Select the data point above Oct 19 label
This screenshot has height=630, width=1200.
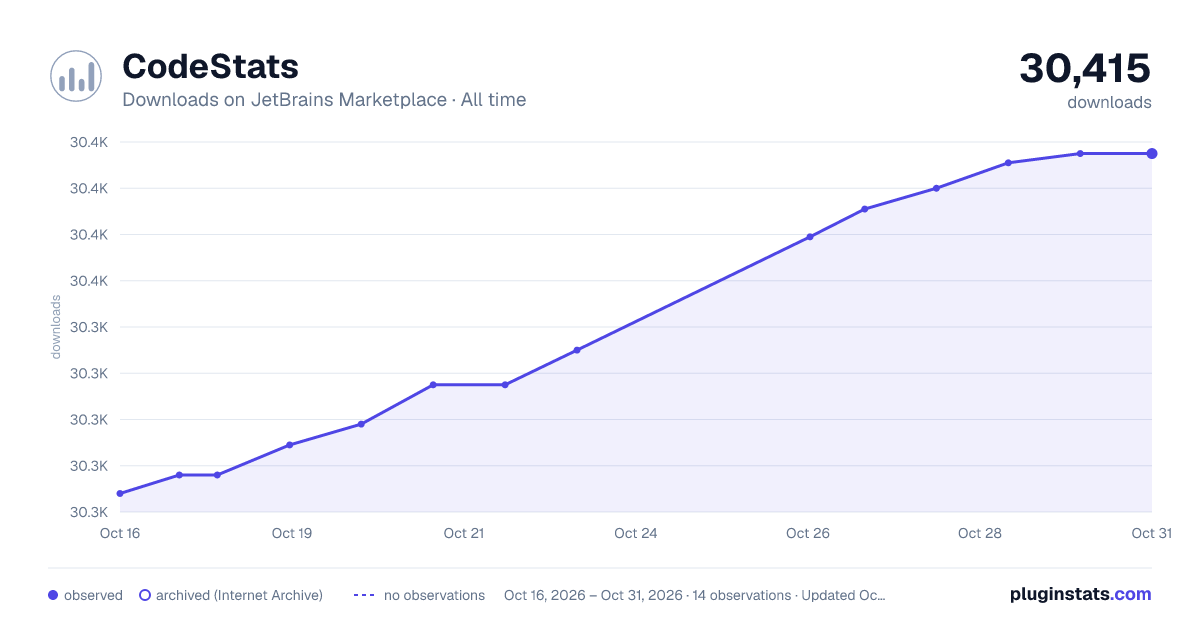click(289, 445)
